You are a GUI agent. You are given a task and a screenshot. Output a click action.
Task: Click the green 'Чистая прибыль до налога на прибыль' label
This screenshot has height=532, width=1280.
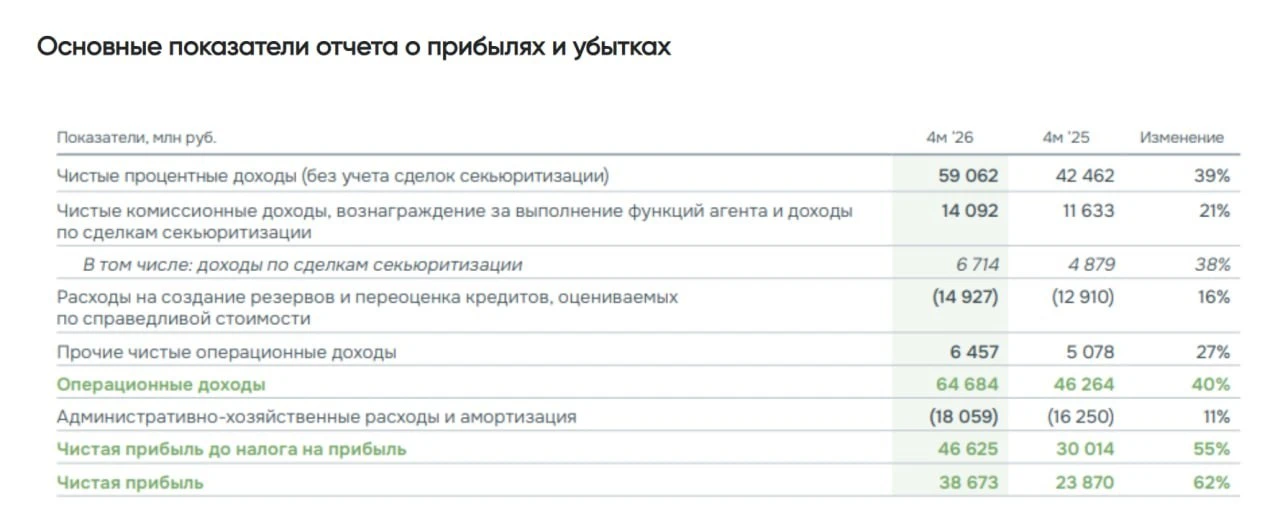coord(232,449)
